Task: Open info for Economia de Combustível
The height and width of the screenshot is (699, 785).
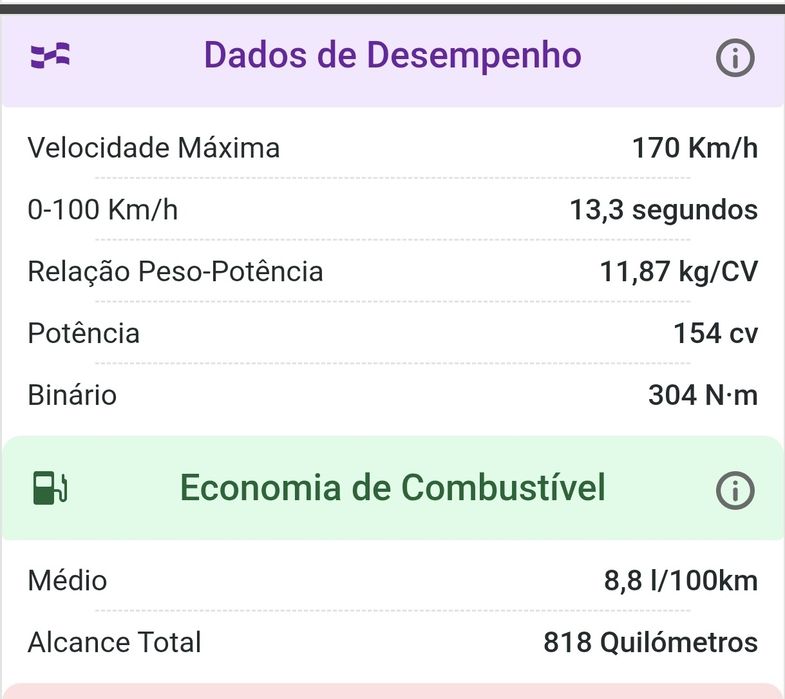Action: click(734, 490)
